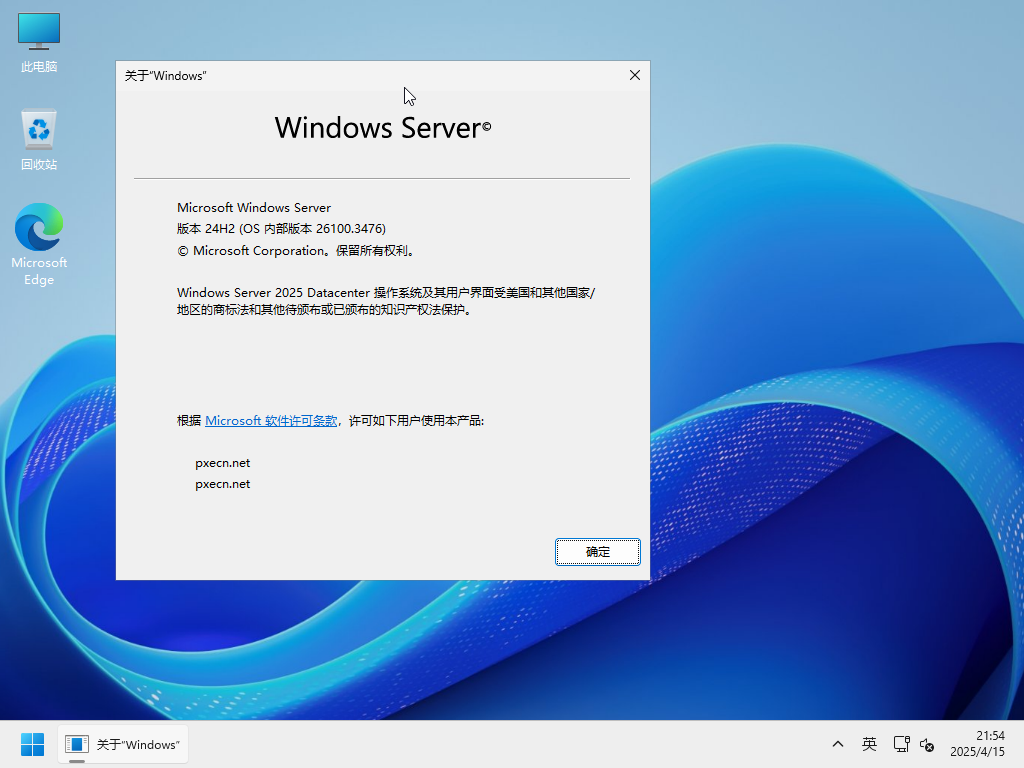This screenshot has width=1024, height=768.
Task: Toggle the 英 input method indicator
Action: pos(869,744)
